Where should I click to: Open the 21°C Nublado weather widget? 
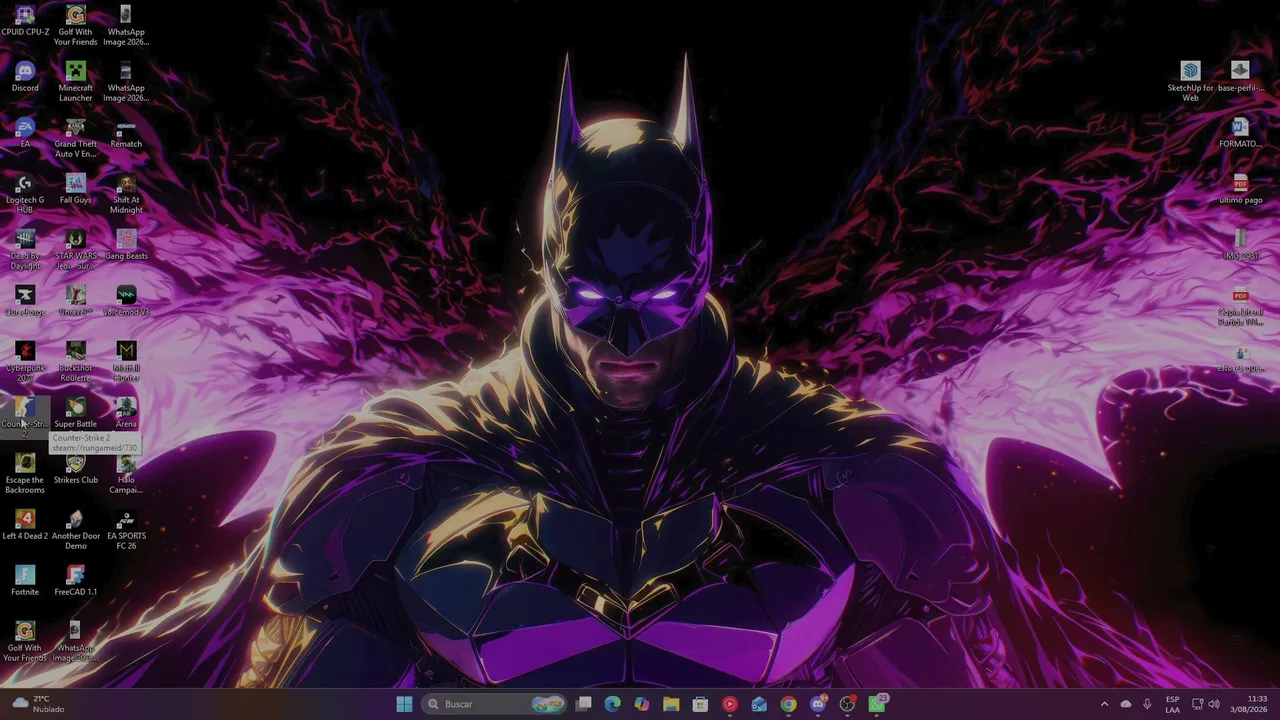[x=38, y=704]
